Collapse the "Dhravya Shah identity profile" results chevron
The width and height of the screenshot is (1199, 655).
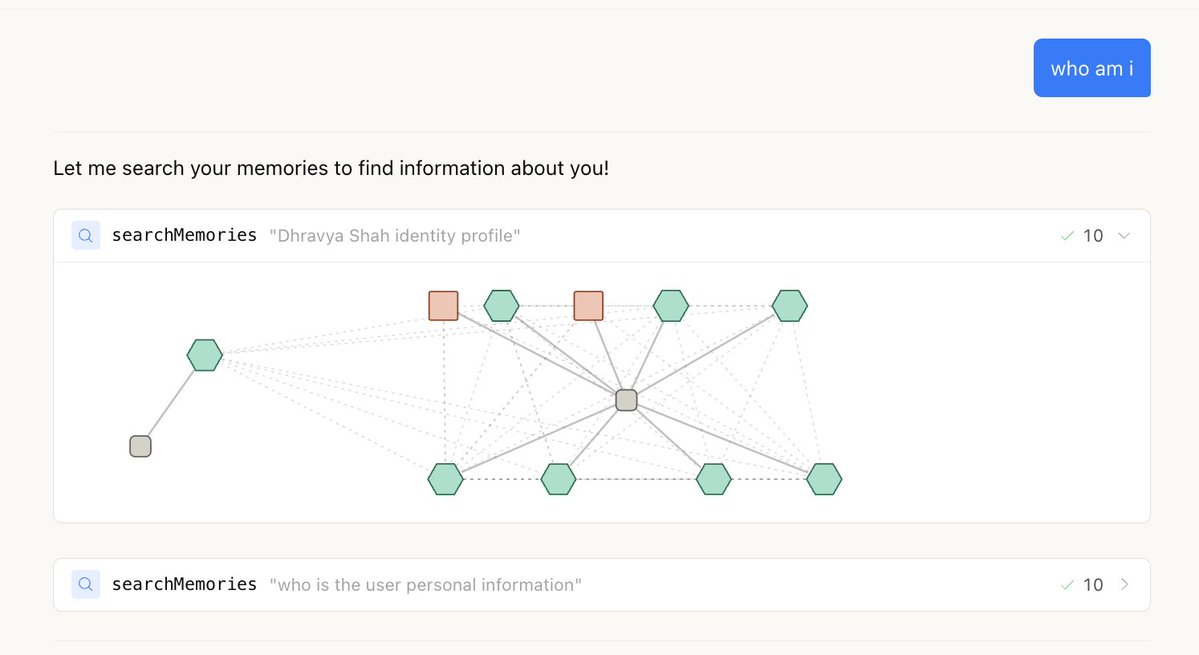coord(1124,235)
